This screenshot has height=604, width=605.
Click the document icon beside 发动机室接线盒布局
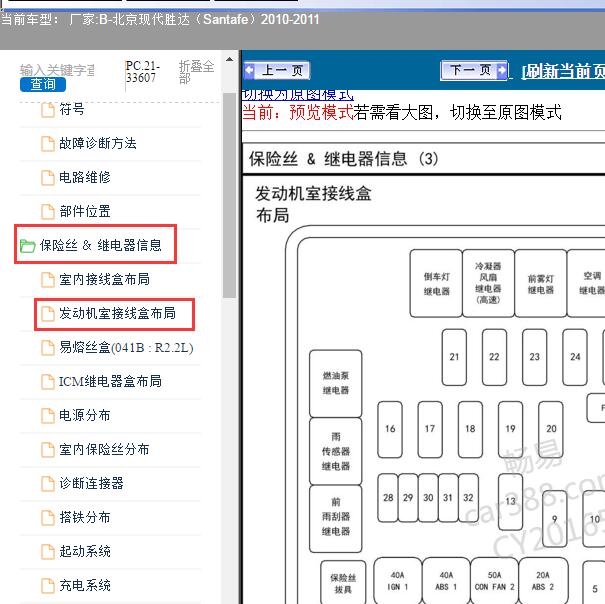pyautogui.click(x=48, y=314)
